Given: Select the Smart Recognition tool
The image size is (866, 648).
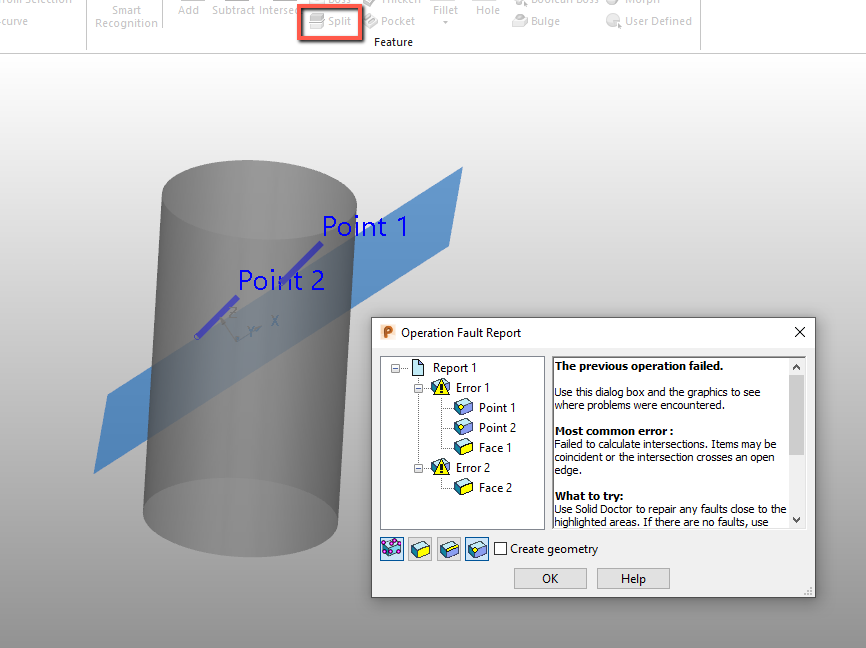Looking at the screenshot, I should (126, 14).
